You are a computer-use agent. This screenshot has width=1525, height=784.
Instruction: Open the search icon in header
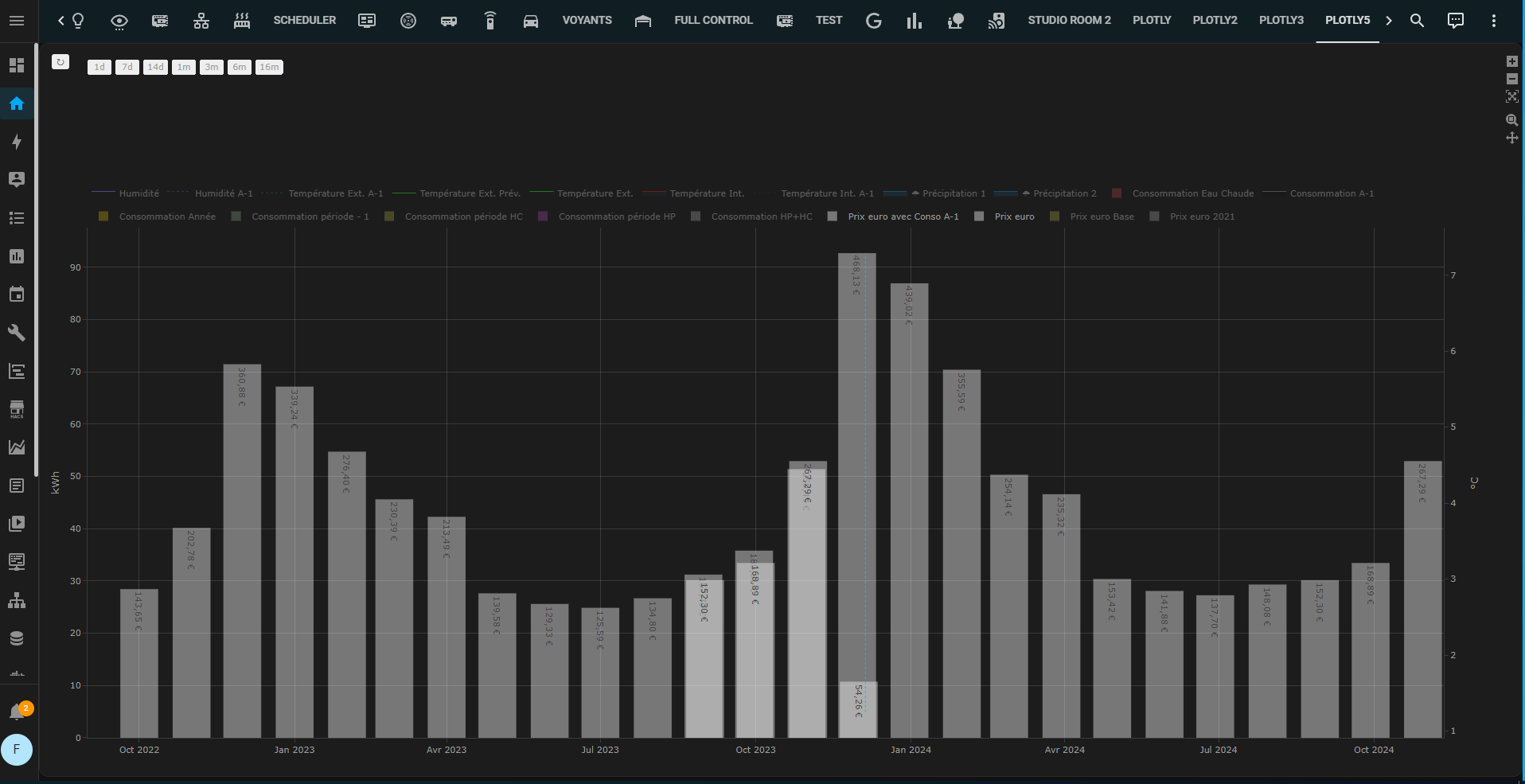point(1417,21)
